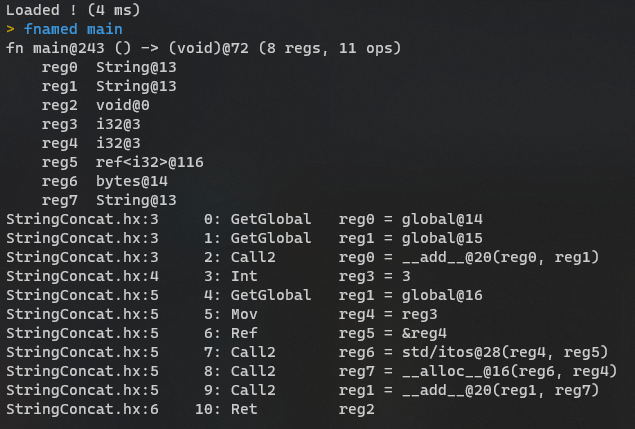The height and width of the screenshot is (429, 635).
Task: Select the reg2 void@0 register line
Action: (96, 105)
